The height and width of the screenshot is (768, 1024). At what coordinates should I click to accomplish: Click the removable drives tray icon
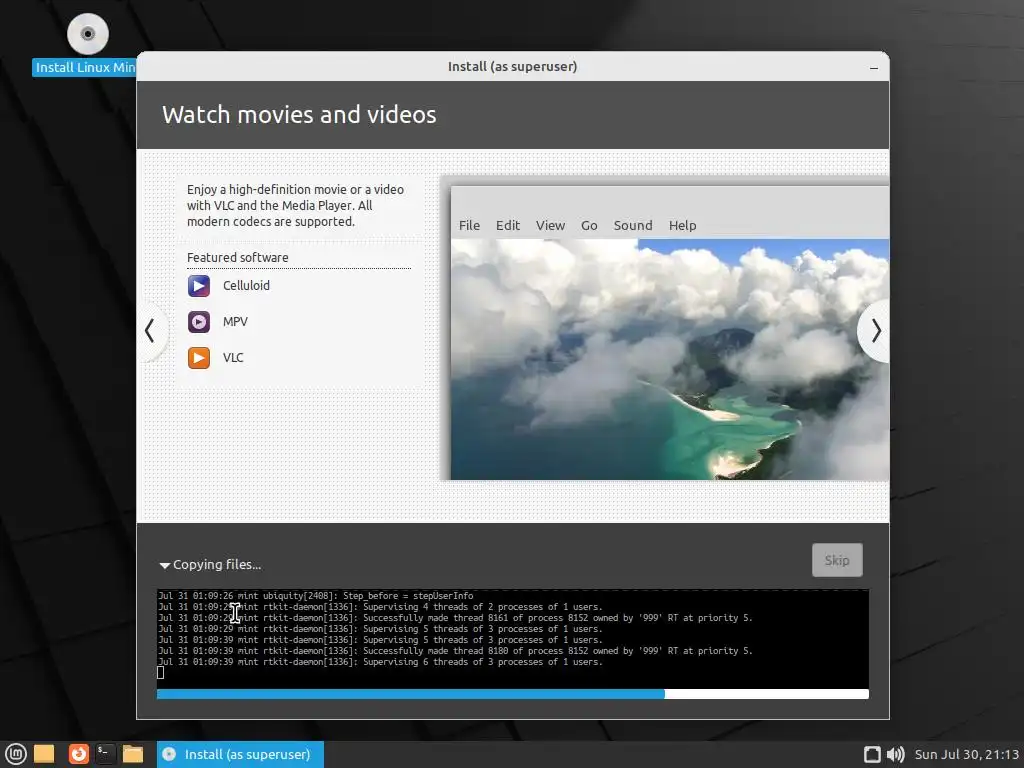[x=872, y=754]
